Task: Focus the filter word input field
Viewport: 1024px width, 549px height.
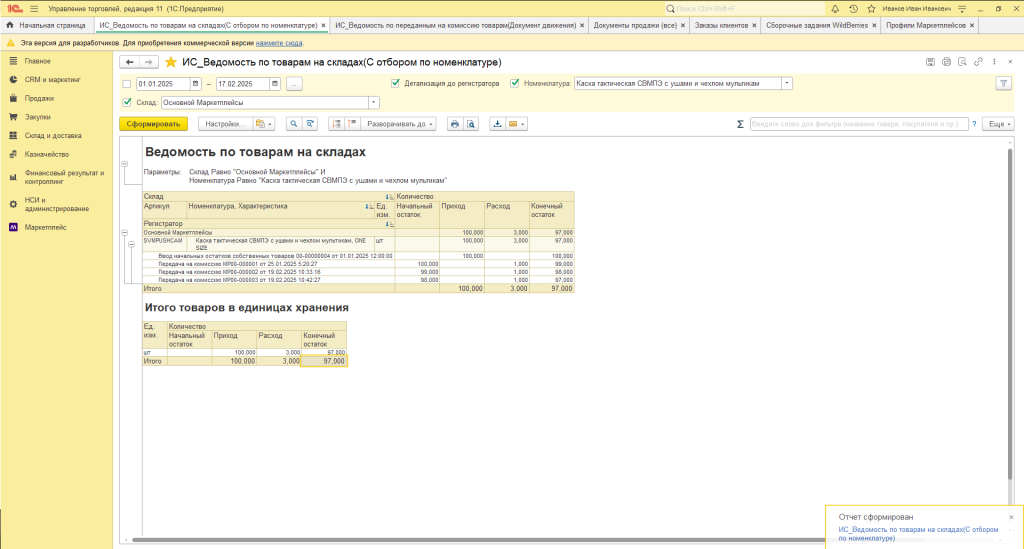Action: point(858,124)
